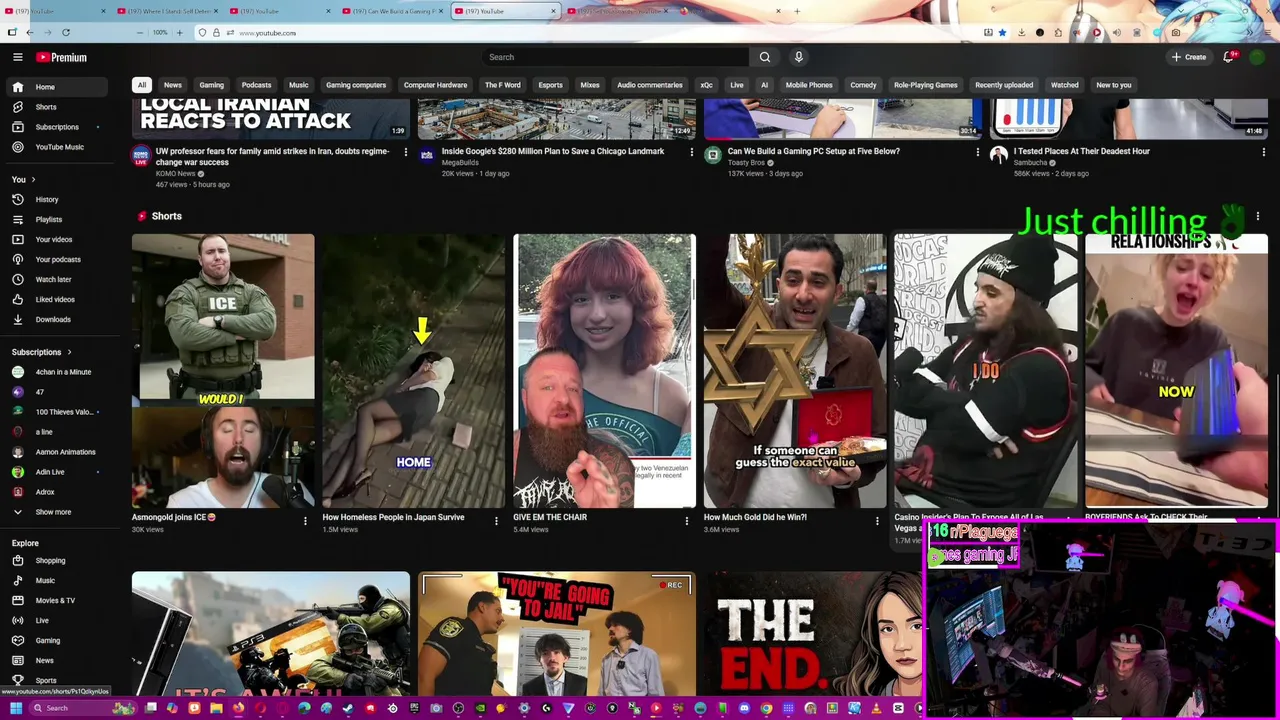Reload the page in browser
The image size is (1280, 720).
[66, 33]
